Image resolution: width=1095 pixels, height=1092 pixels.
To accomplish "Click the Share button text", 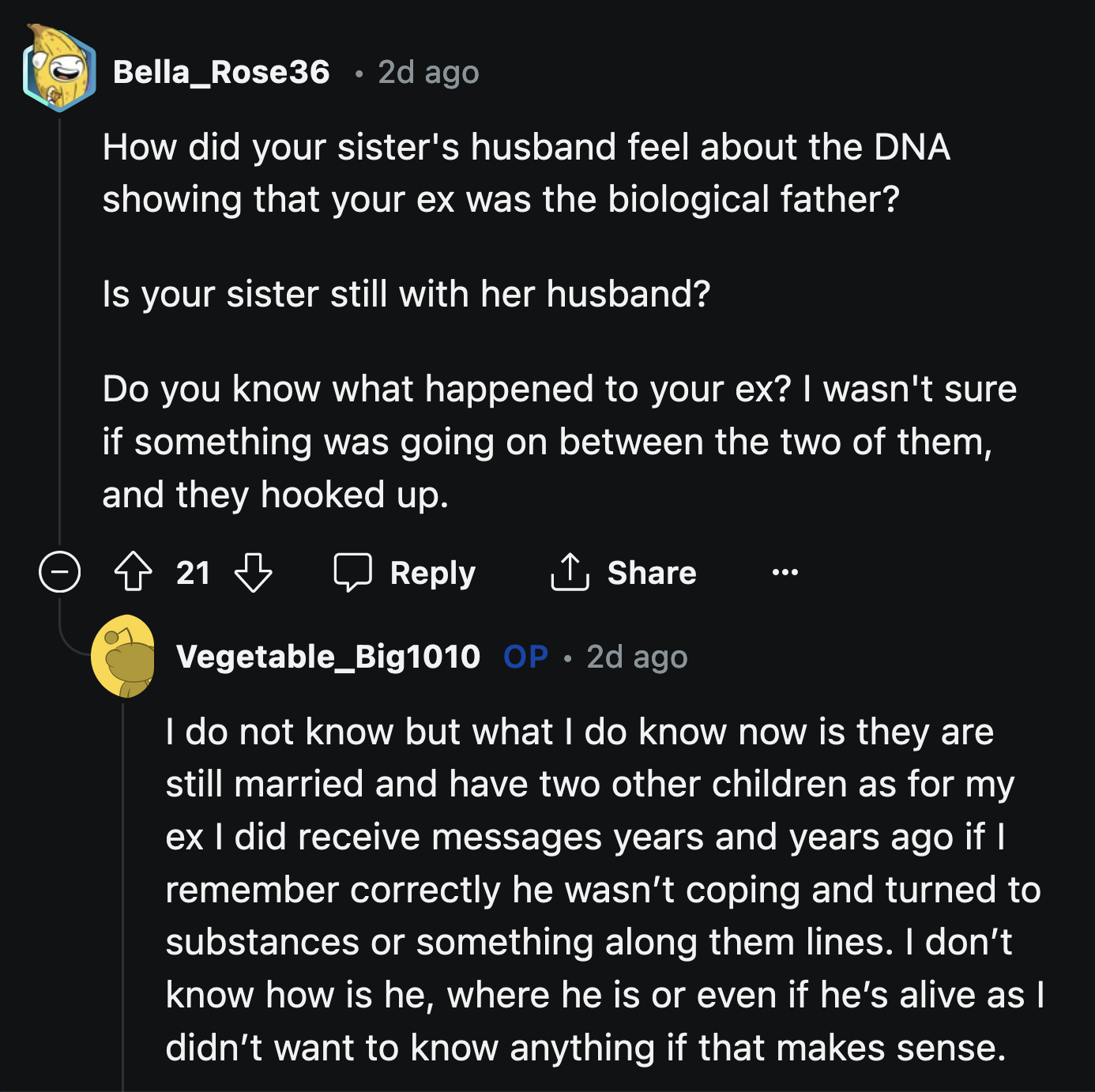I will (x=651, y=572).
